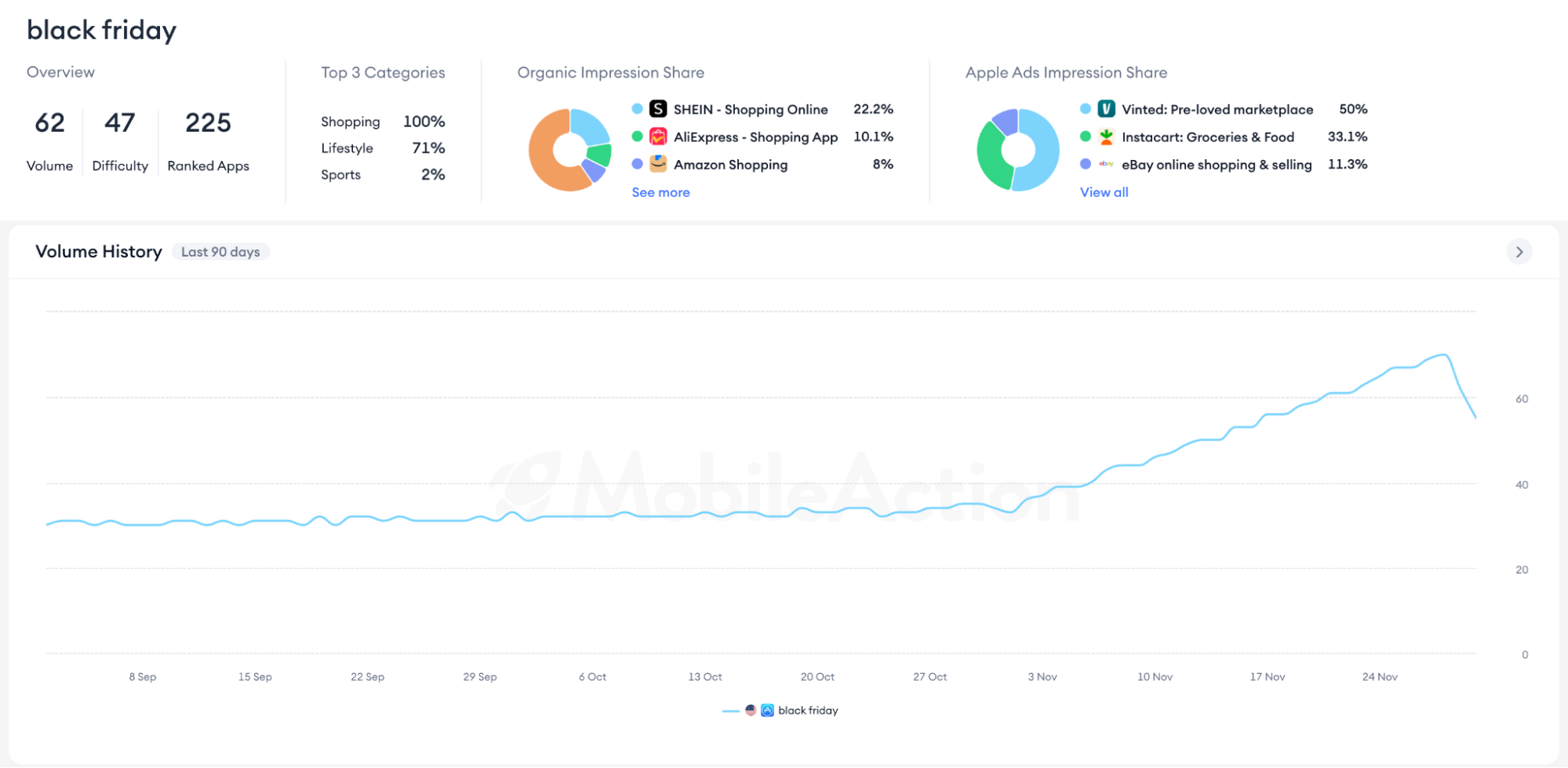Select the blue SHEIN legend dot

click(637, 109)
